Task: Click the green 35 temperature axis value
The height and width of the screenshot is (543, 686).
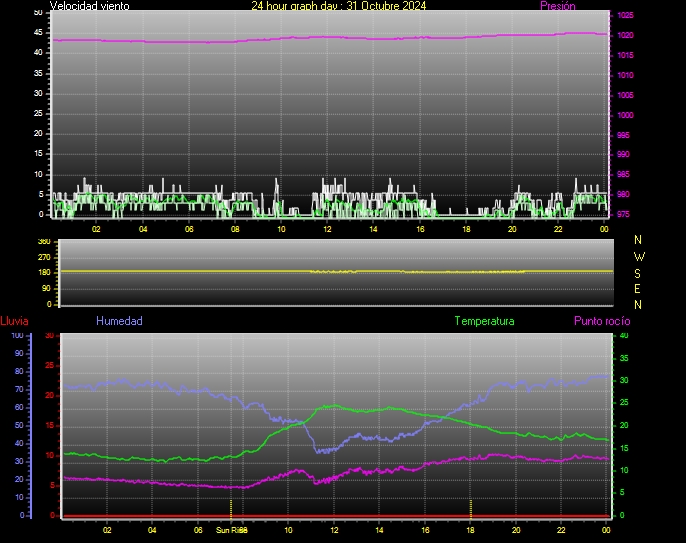Action: tap(624, 358)
